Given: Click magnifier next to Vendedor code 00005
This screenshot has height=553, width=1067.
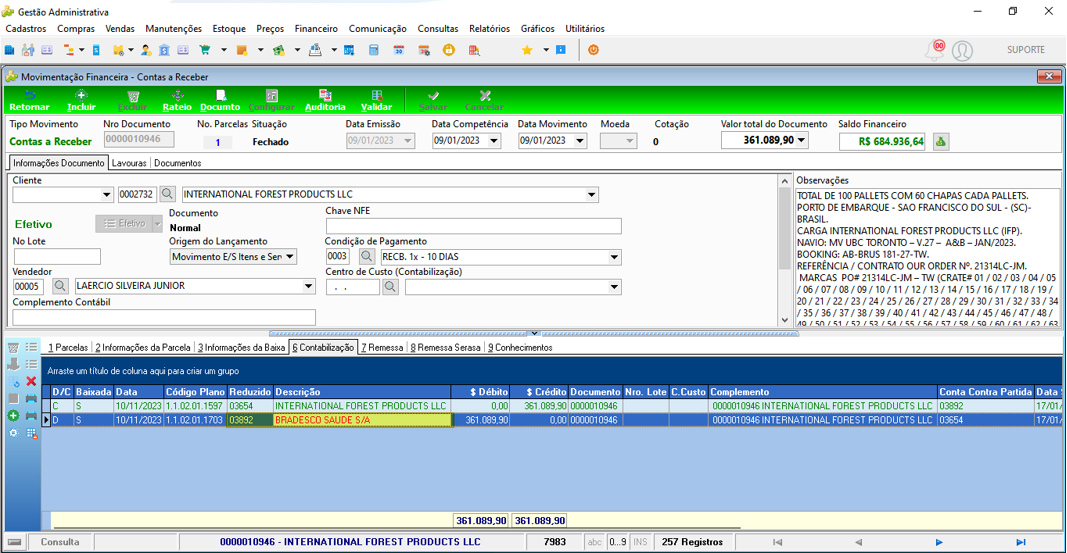Looking at the screenshot, I should point(60,286).
